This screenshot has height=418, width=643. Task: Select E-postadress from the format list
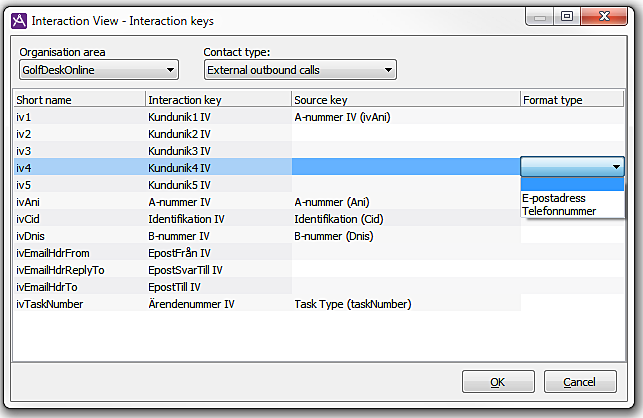point(554,198)
